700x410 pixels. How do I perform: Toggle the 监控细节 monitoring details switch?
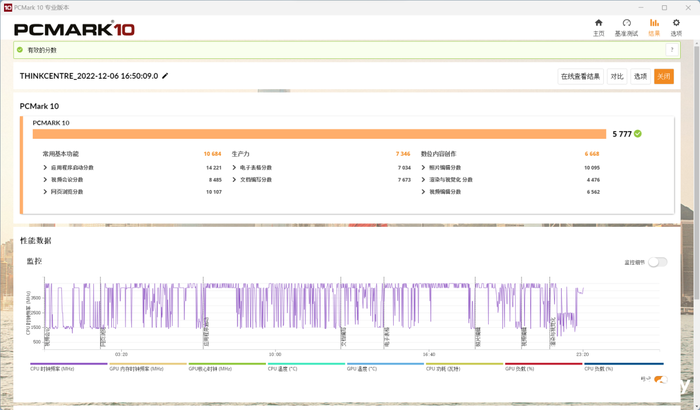point(657,262)
